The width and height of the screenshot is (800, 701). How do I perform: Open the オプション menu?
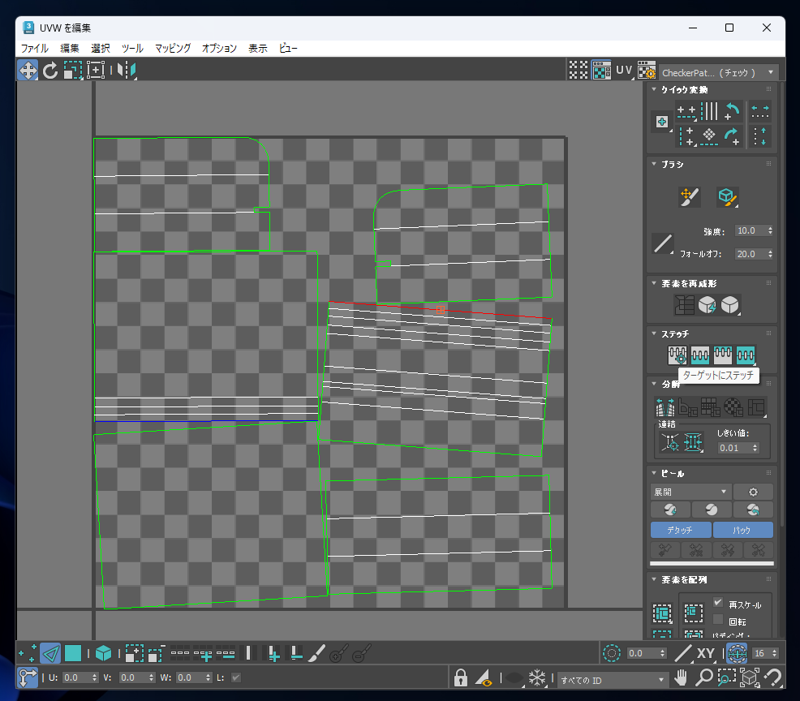(x=219, y=48)
